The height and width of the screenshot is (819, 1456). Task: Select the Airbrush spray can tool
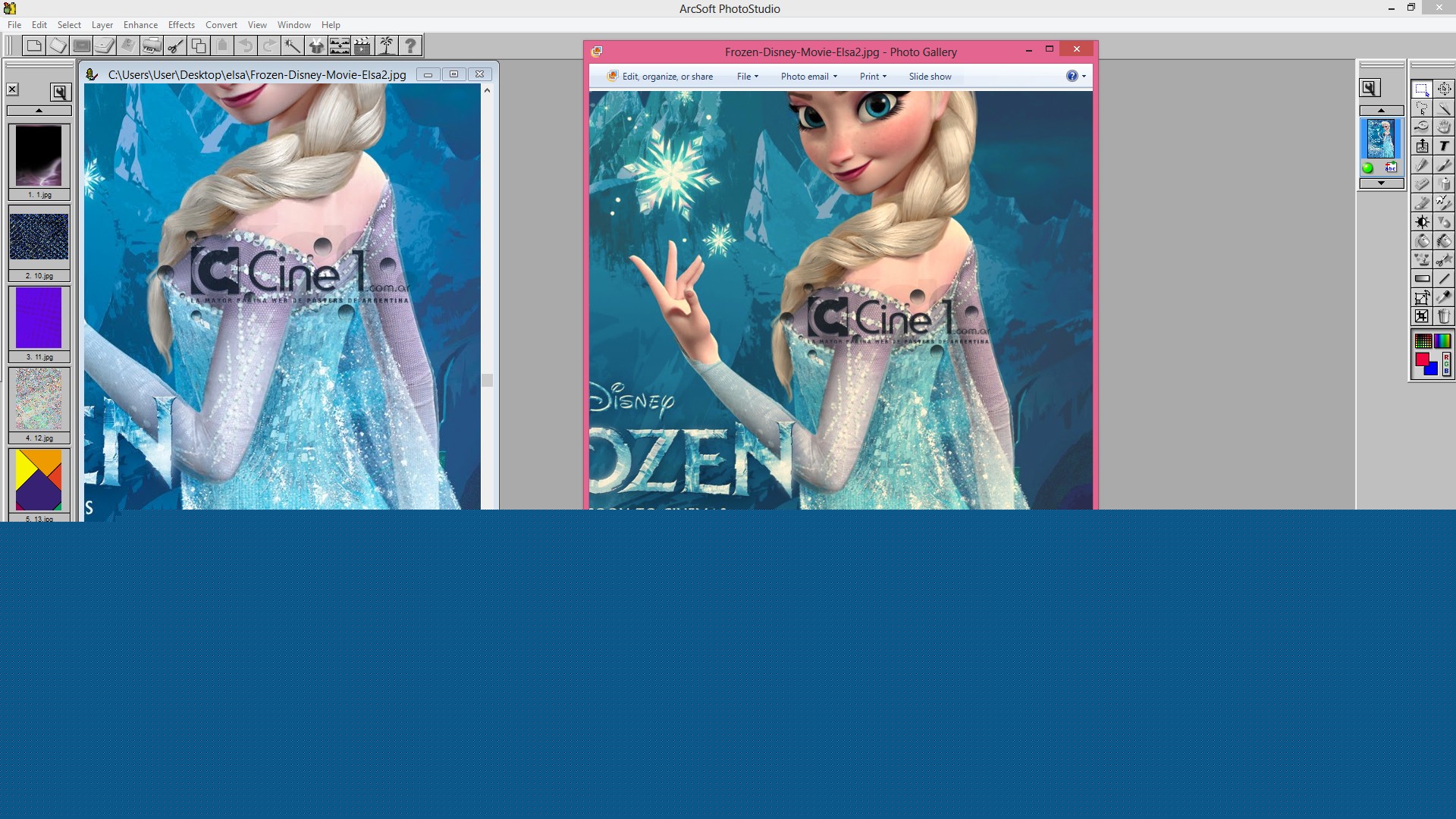tap(1444, 184)
